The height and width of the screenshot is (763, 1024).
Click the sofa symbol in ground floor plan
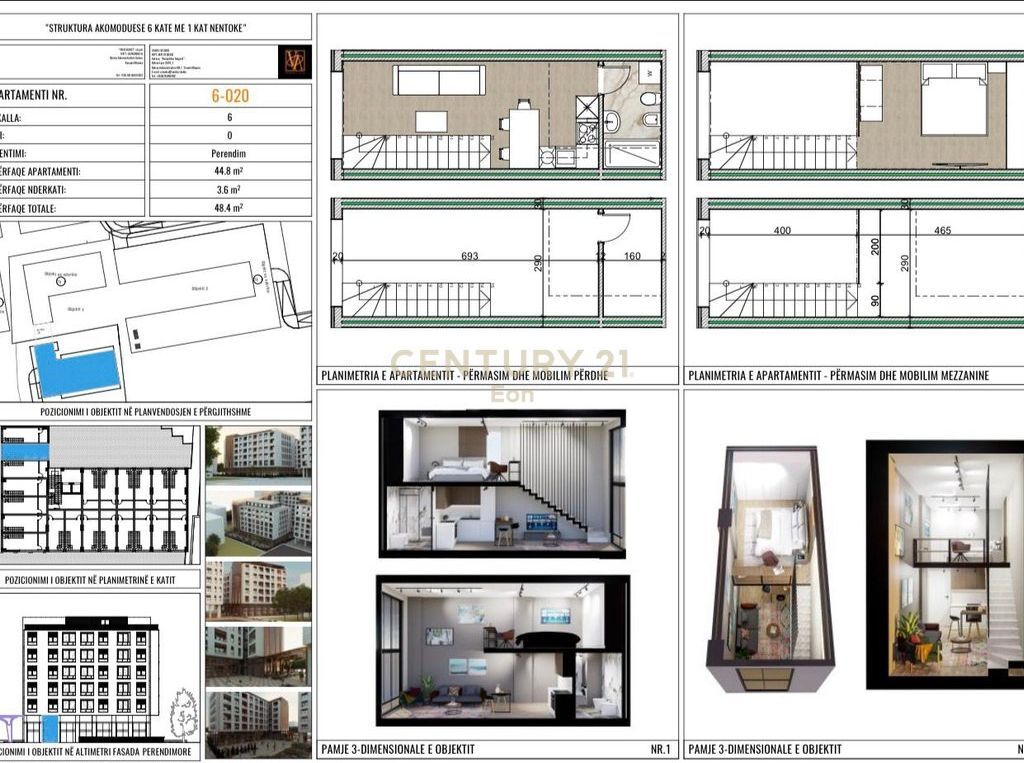(439, 80)
